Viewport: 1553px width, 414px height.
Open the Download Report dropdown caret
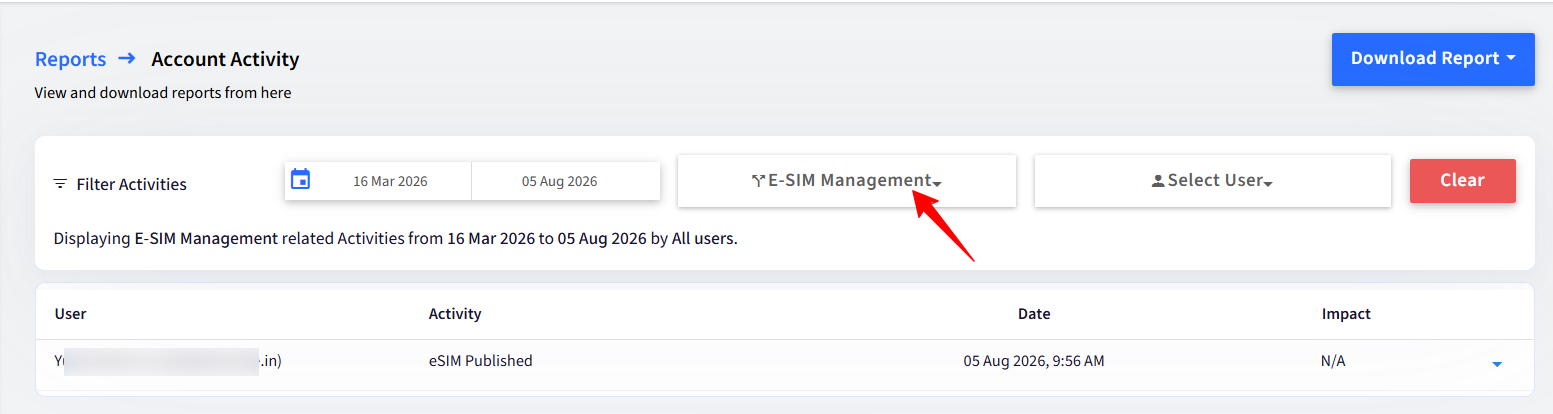1510,58
